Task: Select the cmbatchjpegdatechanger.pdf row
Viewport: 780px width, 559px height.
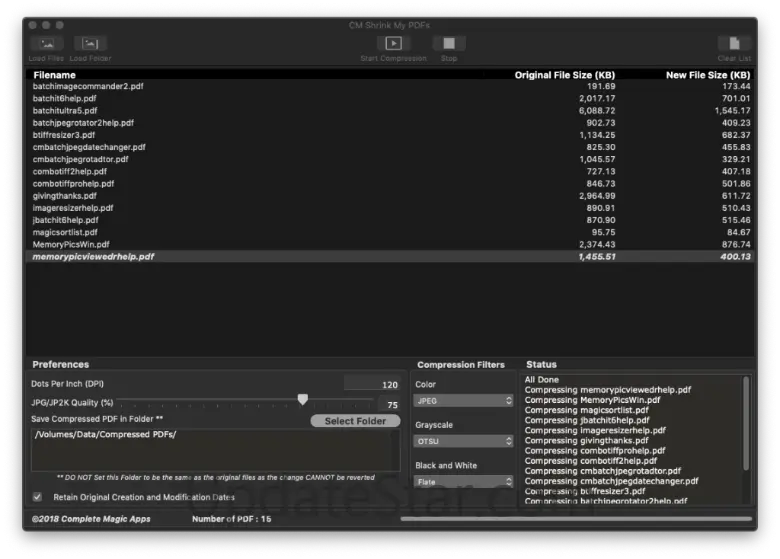Action: pyautogui.click(x=390, y=147)
